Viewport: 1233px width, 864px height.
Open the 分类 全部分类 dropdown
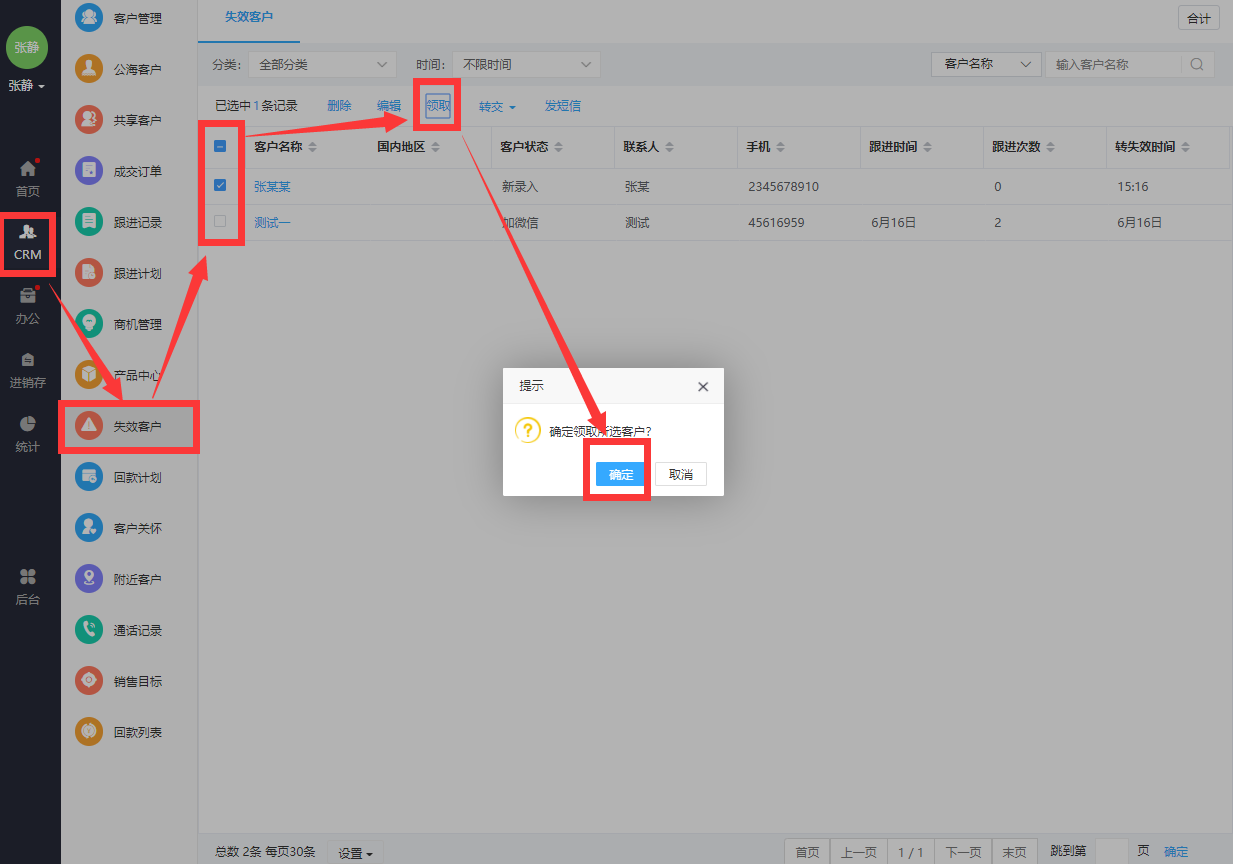point(322,64)
